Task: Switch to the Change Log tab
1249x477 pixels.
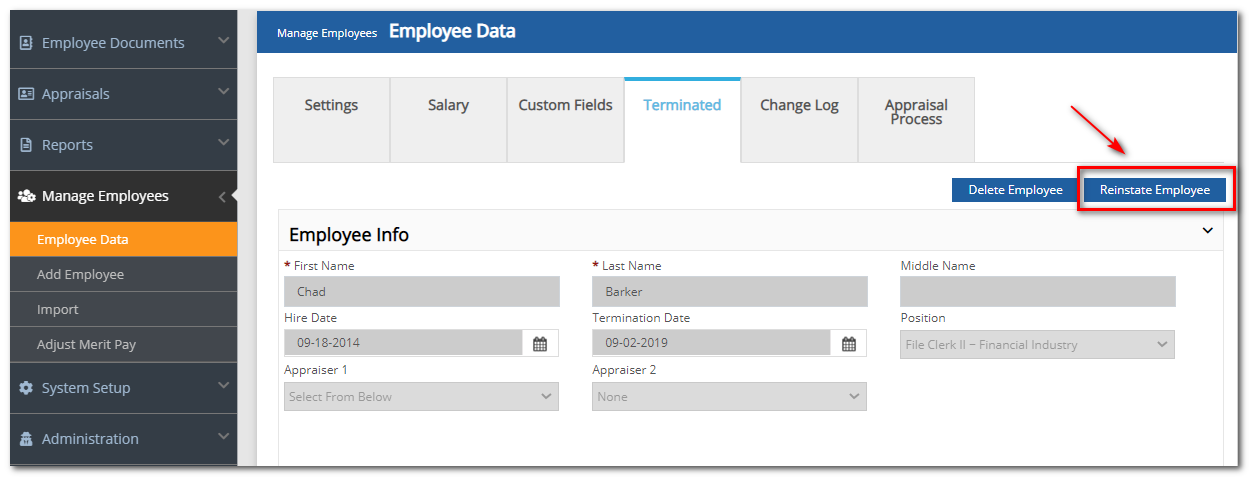Action: [799, 105]
